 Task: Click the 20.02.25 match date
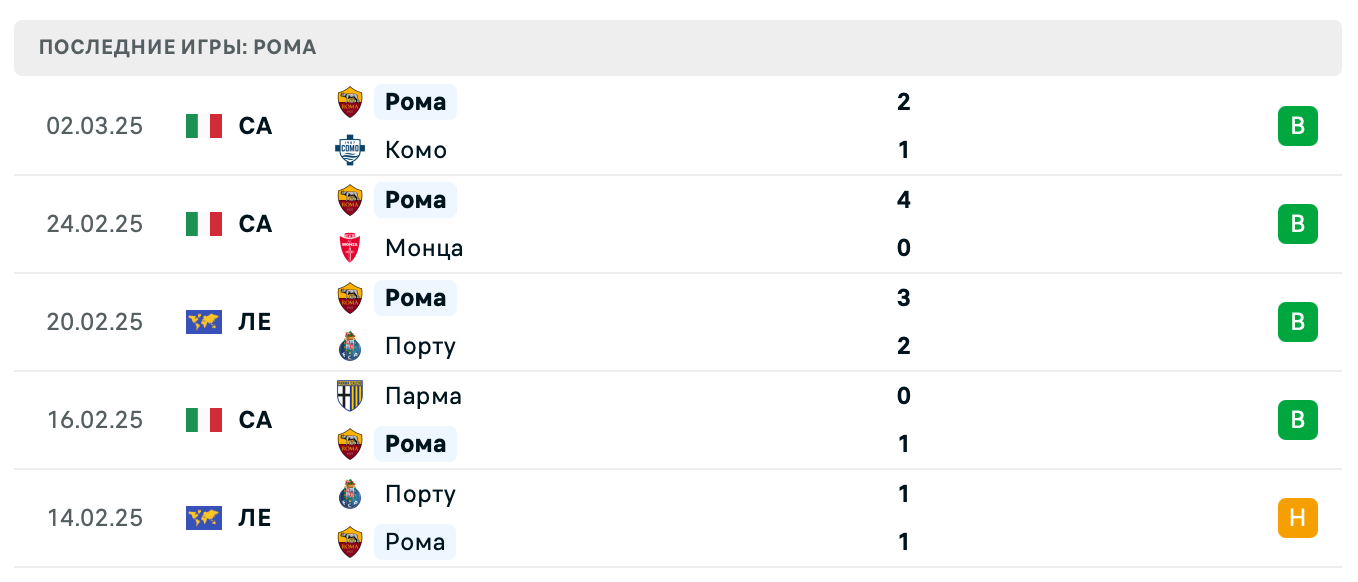click(x=95, y=322)
